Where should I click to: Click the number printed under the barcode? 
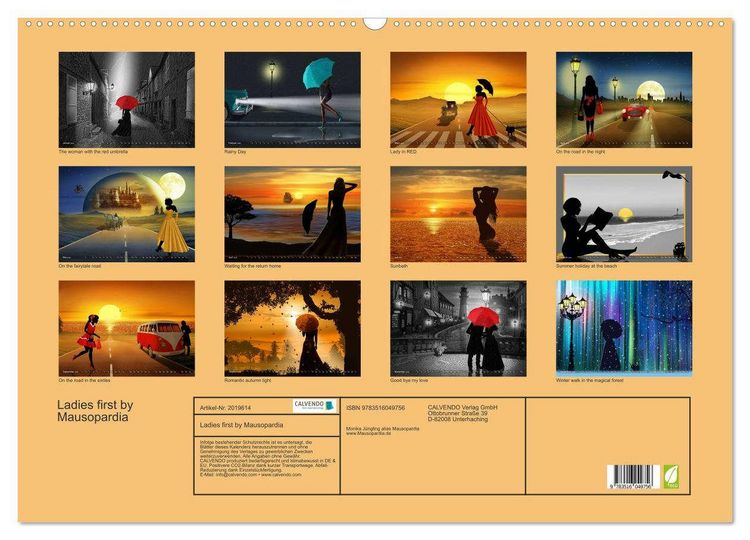point(631,486)
